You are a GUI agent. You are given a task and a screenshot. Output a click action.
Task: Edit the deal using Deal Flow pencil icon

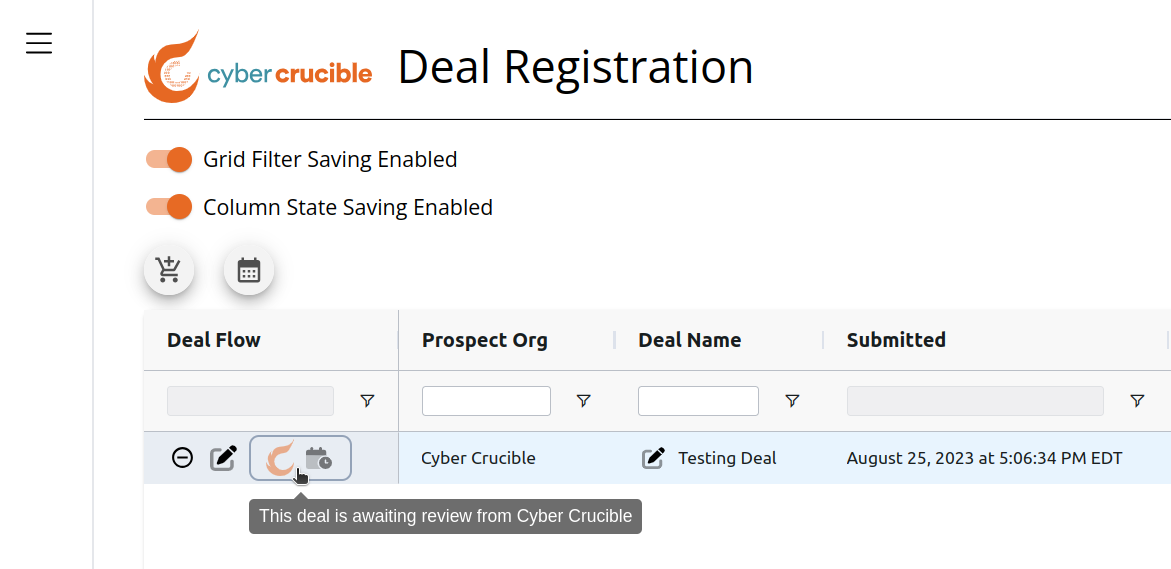(223, 457)
